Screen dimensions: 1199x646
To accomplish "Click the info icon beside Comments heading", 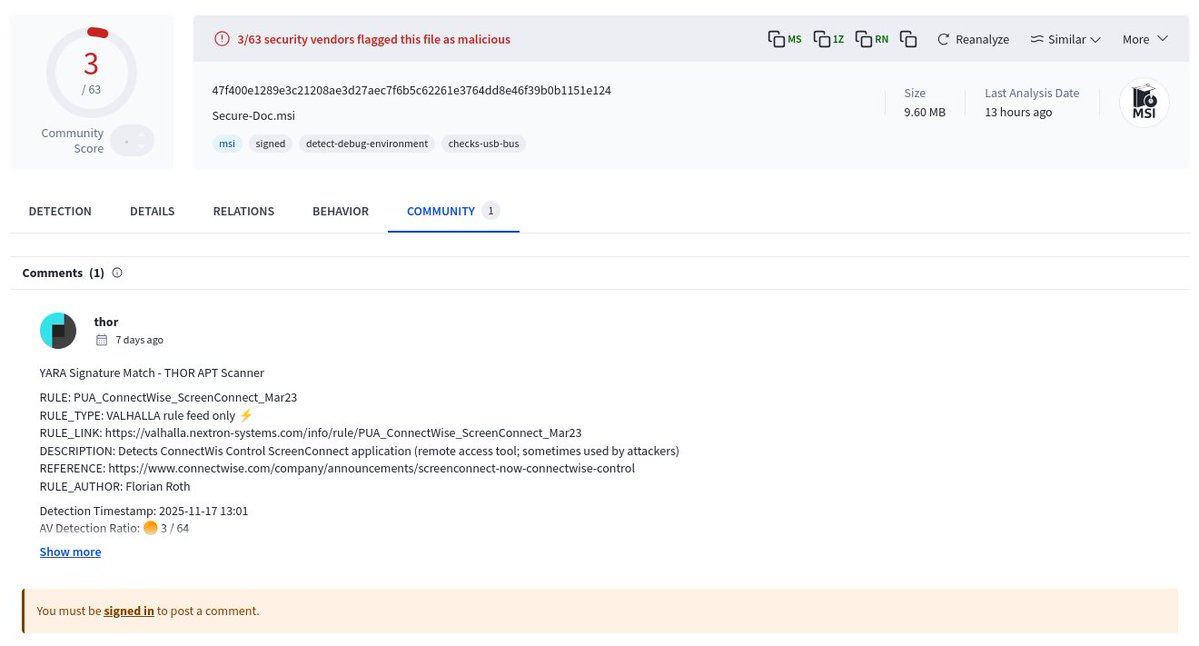I will click(x=117, y=272).
